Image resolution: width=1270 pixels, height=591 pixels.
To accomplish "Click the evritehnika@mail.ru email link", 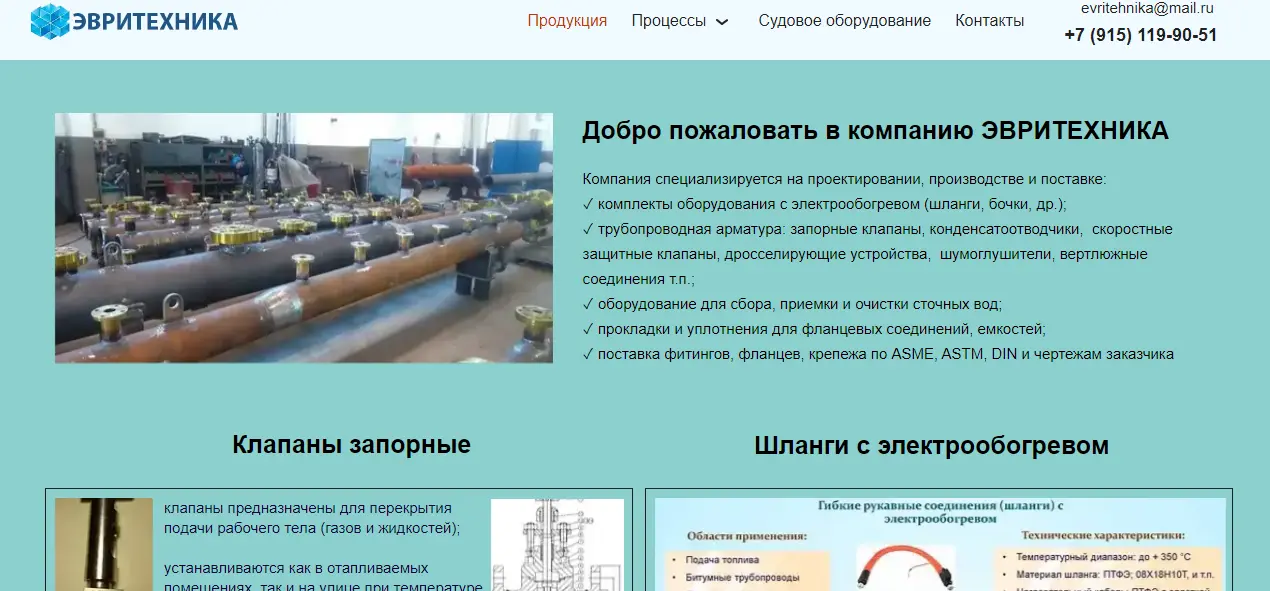I will point(1147,8).
